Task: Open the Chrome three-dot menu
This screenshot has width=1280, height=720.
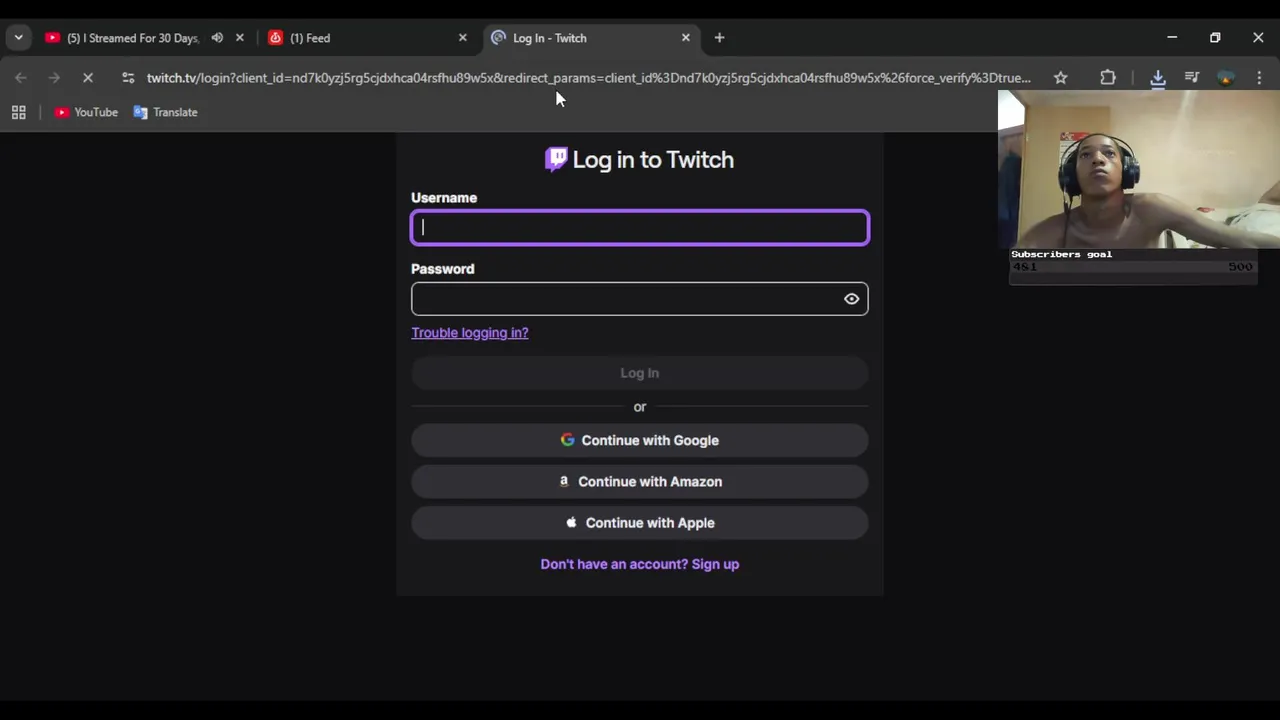Action: point(1259,78)
